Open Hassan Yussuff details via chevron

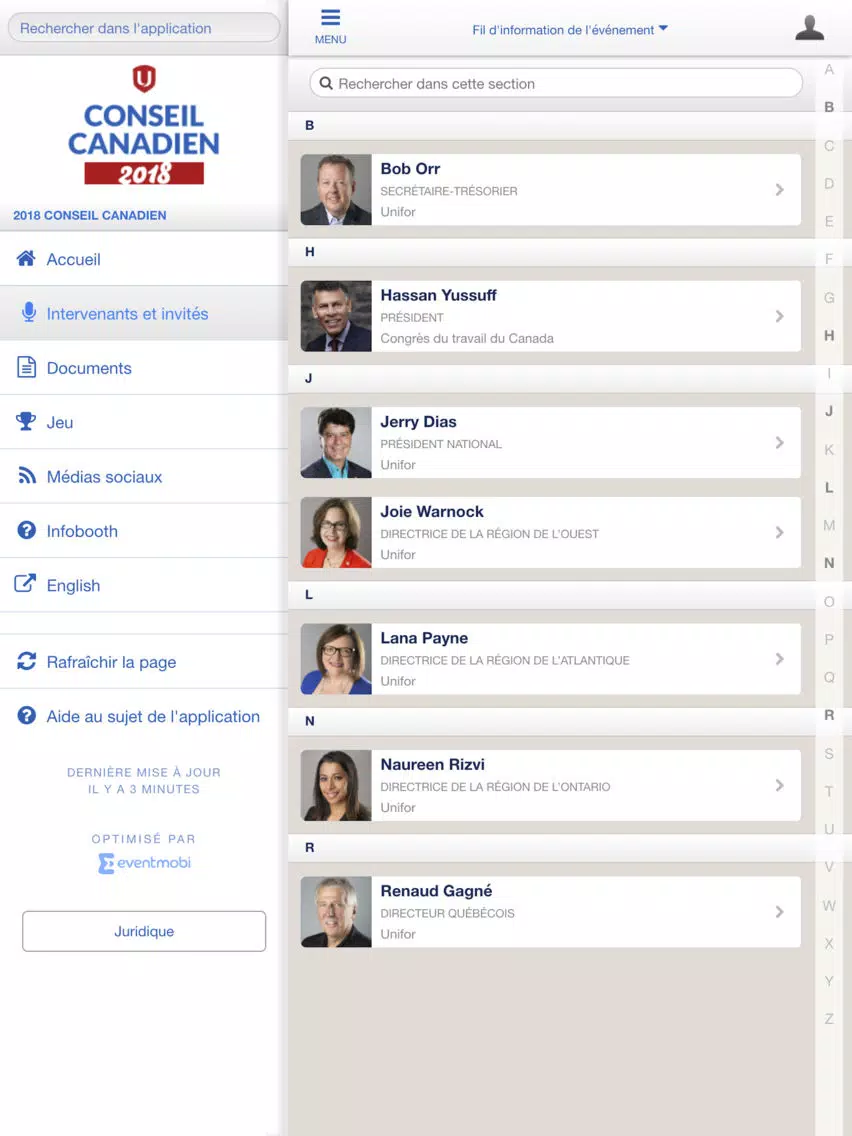point(780,316)
